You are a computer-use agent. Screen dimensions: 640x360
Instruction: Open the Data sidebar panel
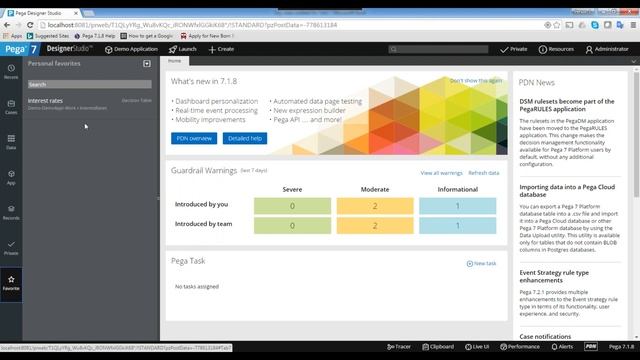[11, 142]
